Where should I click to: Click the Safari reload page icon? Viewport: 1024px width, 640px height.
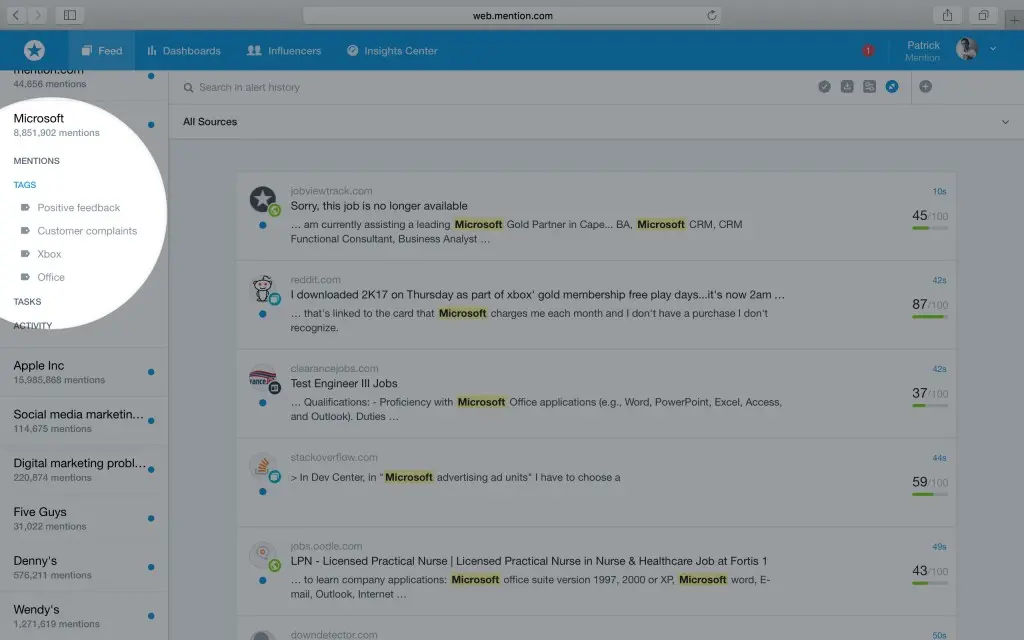[x=711, y=16]
